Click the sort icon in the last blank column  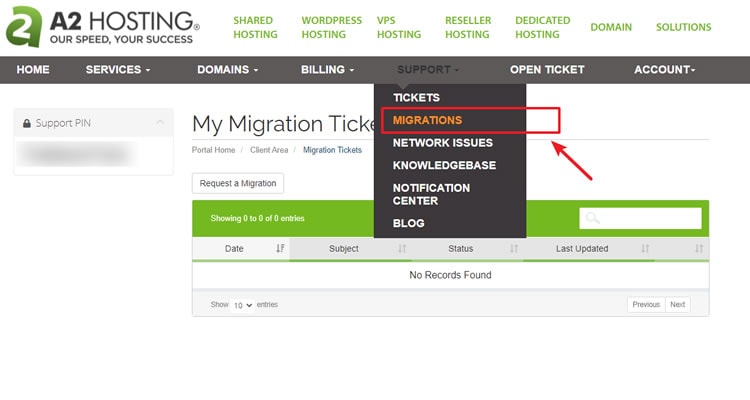(699, 248)
